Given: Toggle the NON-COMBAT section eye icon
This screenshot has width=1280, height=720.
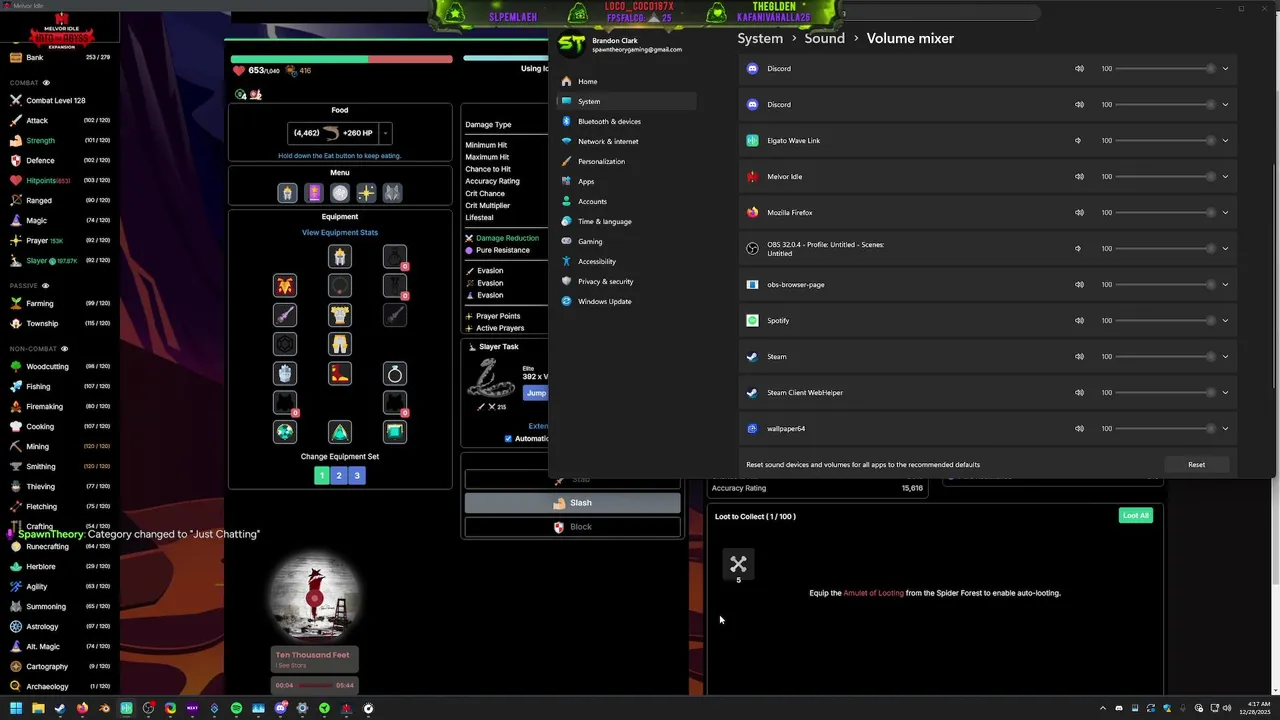Looking at the screenshot, I should (x=65, y=349).
